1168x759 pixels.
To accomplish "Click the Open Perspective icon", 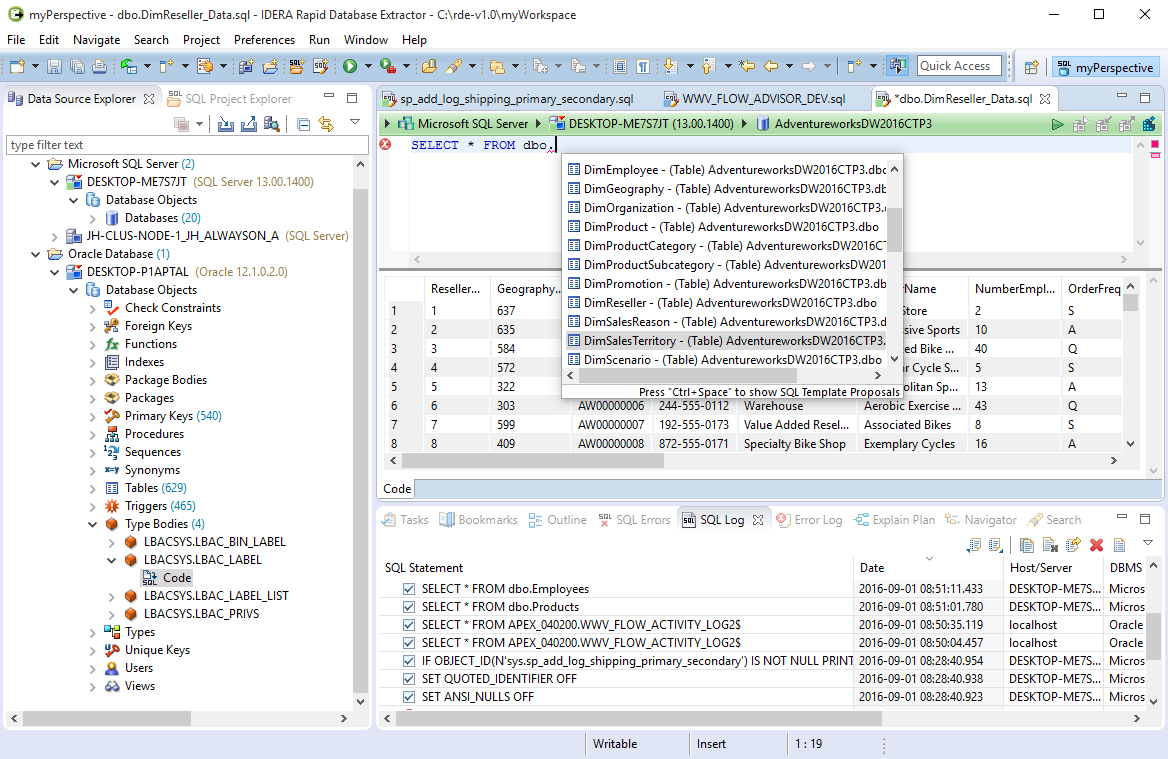I will pyautogui.click(x=1031, y=67).
